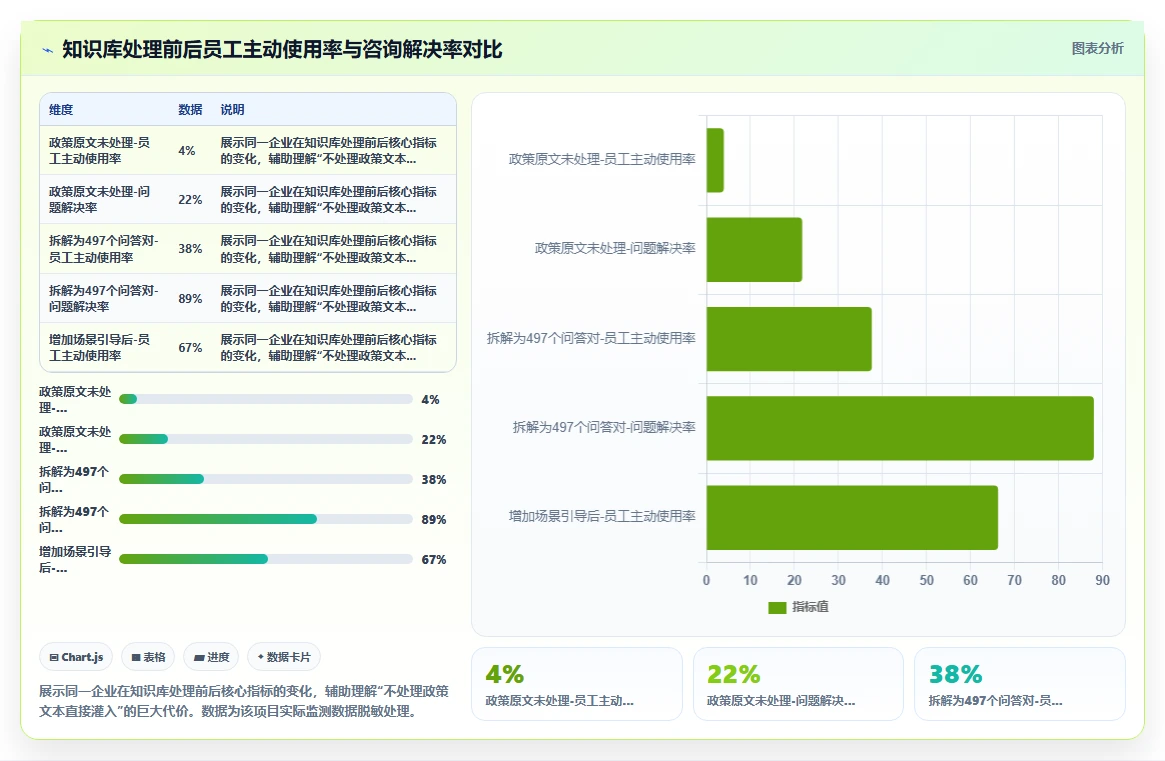
Task: Click the 38% value in the table
Action: point(190,249)
